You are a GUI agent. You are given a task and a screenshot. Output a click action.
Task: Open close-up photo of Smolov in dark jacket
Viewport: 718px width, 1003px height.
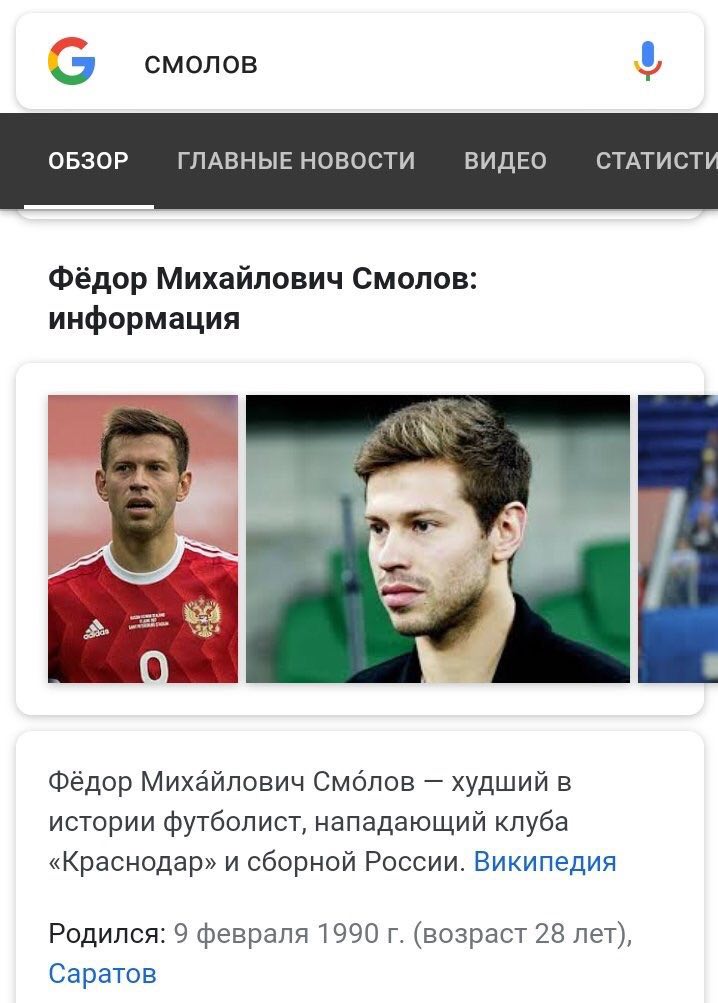click(438, 539)
